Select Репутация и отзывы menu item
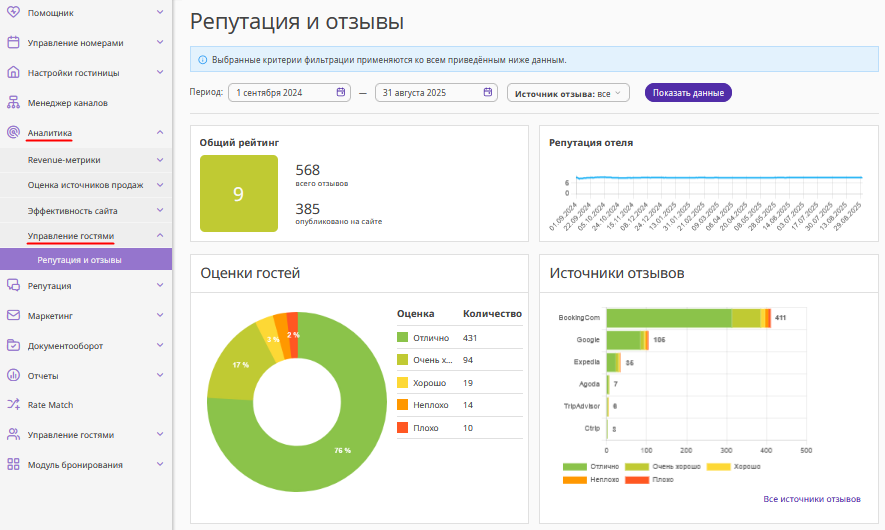This screenshot has height=530, width=885. click(80, 260)
